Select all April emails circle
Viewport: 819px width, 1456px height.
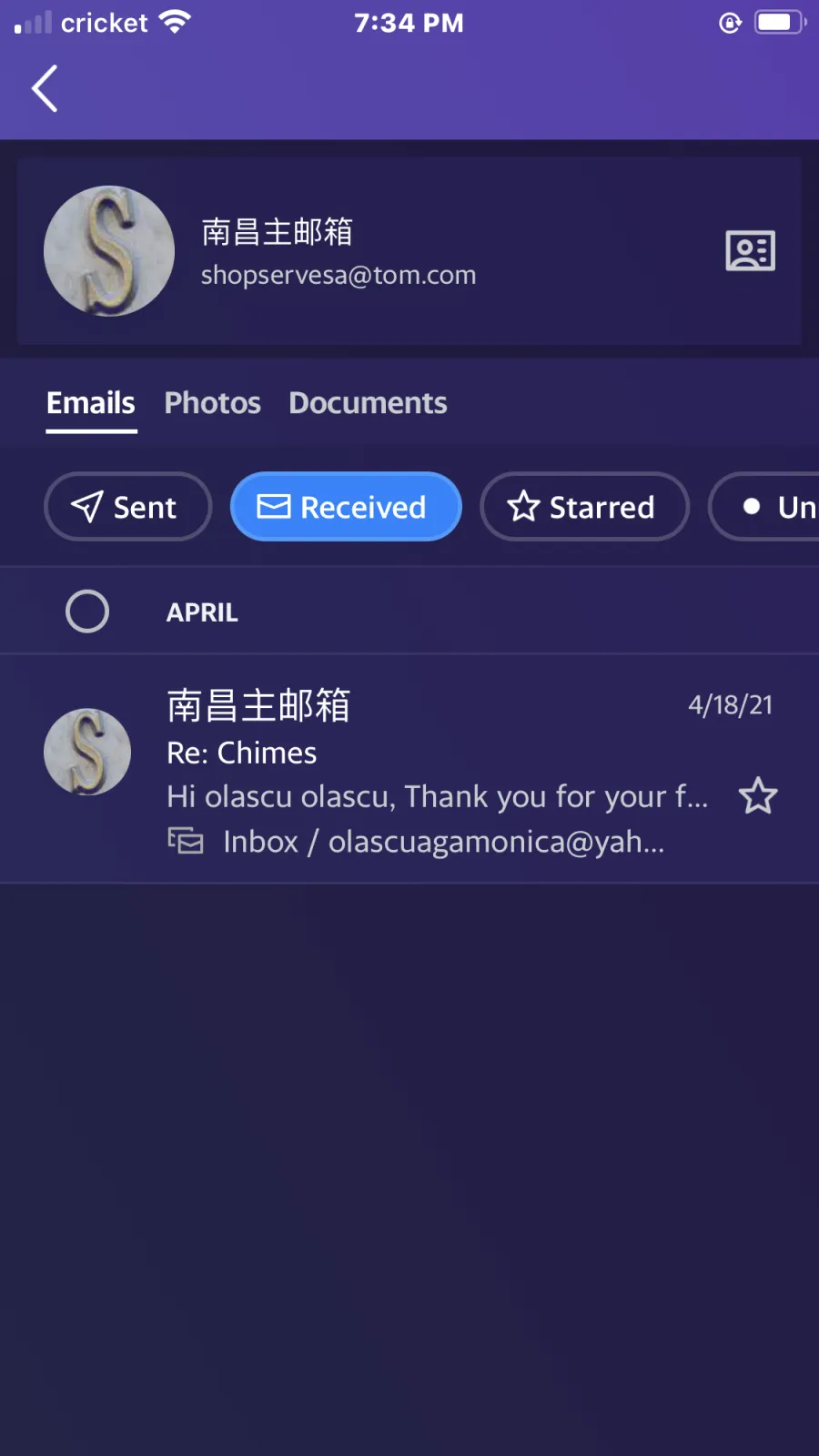click(87, 612)
